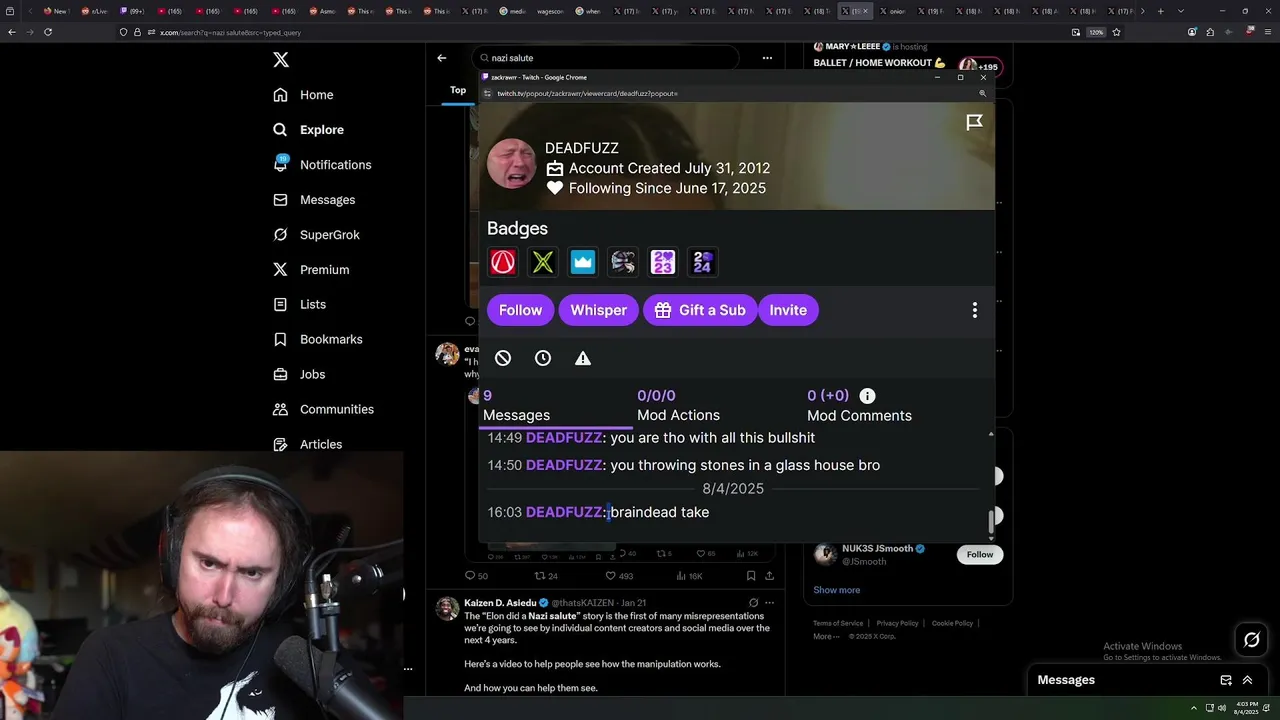Click the Twitch popout zoom magnifier icon
This screenshot has width=1280, height=720.
[982, 93]
